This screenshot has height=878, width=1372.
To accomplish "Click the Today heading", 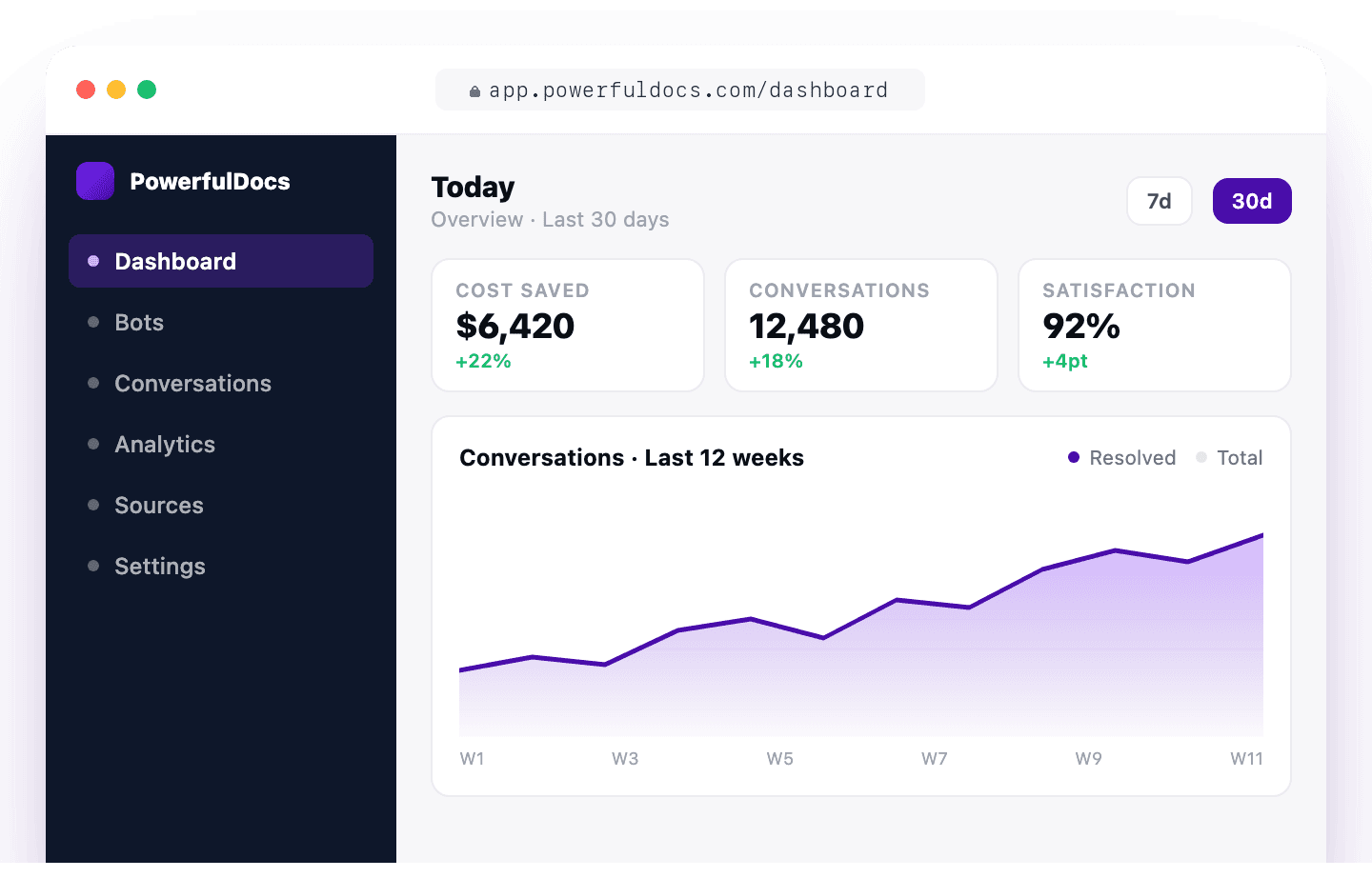I will click(473, 188).
